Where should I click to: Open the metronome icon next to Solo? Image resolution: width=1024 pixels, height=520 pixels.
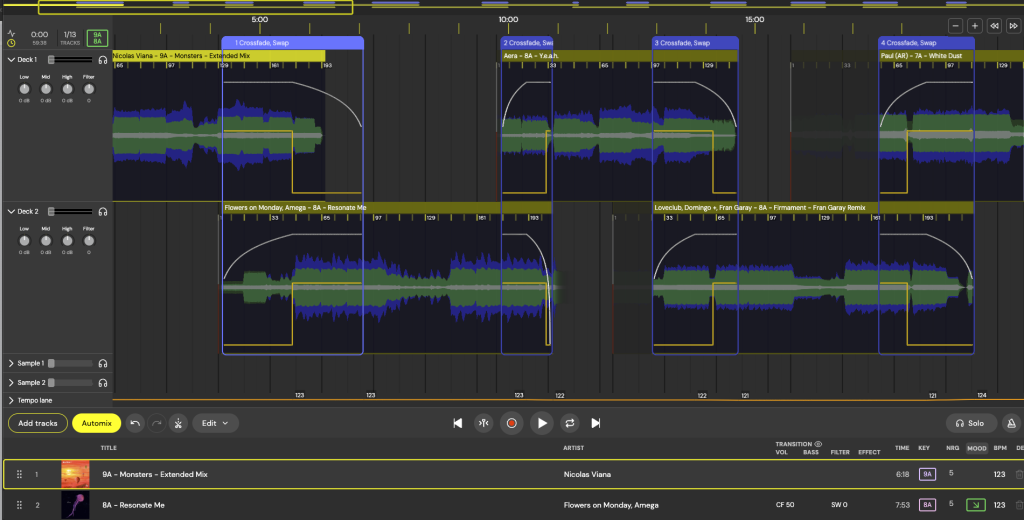coord(1011,423)
